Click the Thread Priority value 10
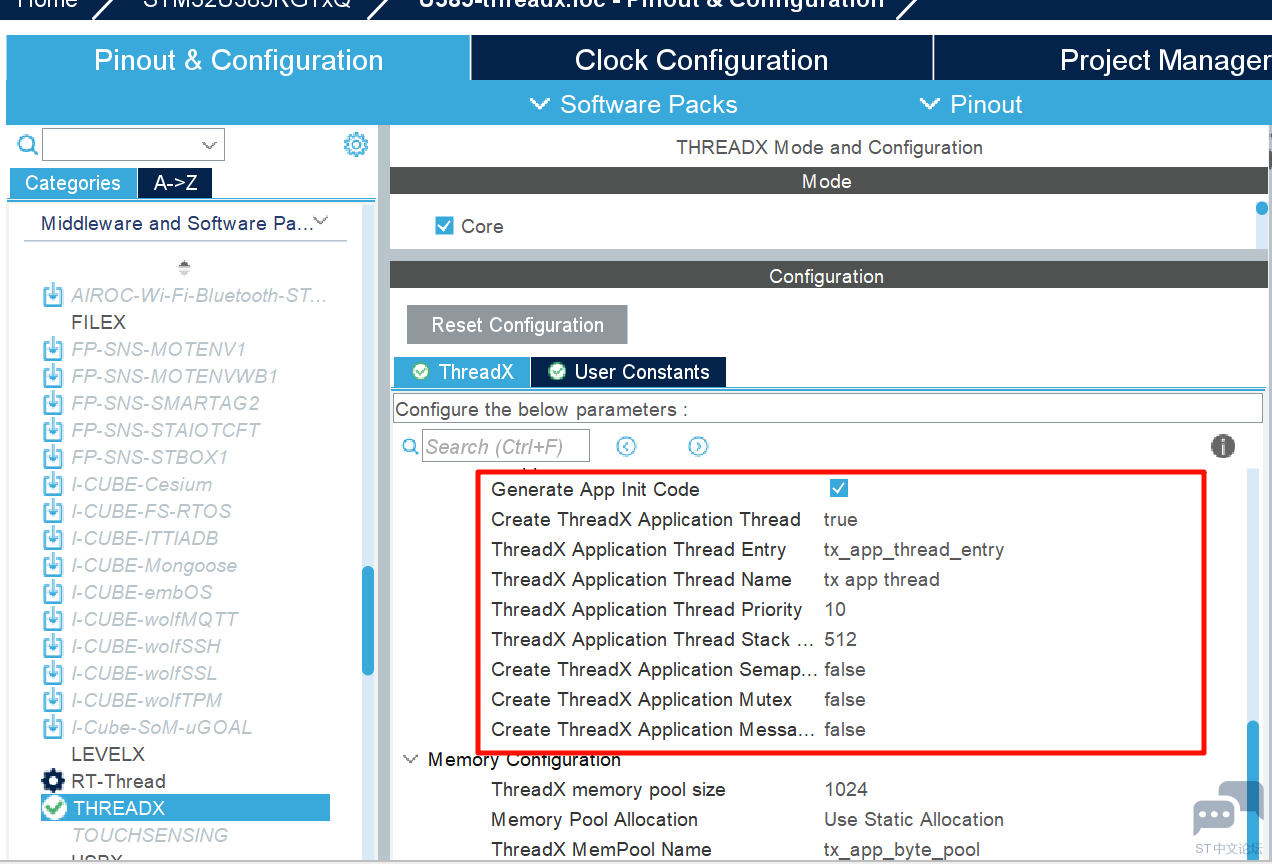 click(835, 609)
